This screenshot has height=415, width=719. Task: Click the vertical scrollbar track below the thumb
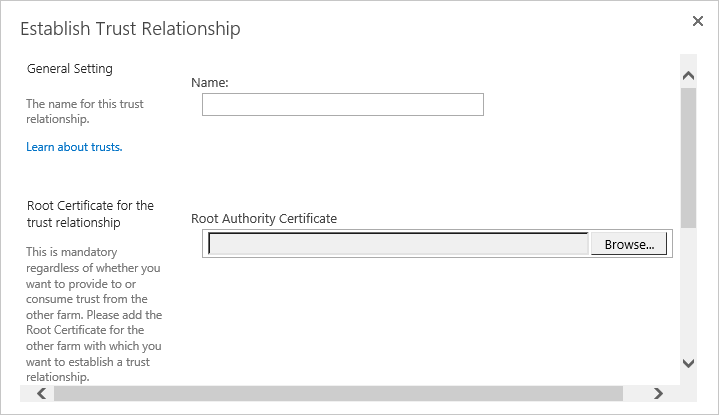(x=688, y=291)
